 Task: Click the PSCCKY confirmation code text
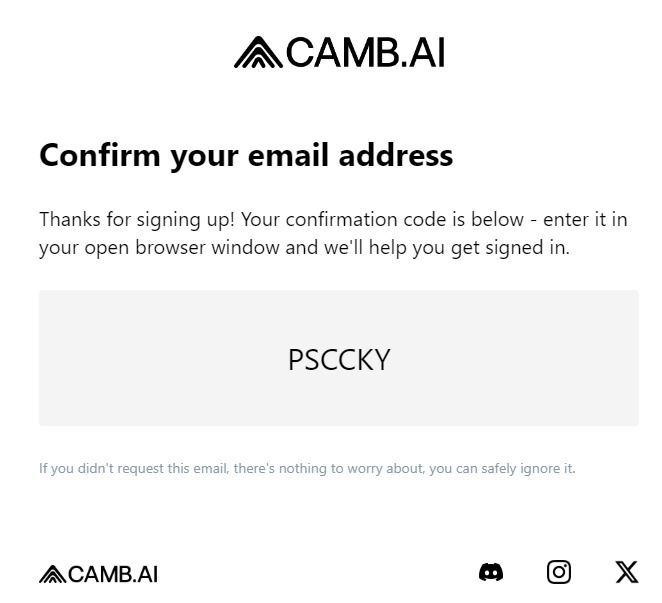(x=339, y=359)
